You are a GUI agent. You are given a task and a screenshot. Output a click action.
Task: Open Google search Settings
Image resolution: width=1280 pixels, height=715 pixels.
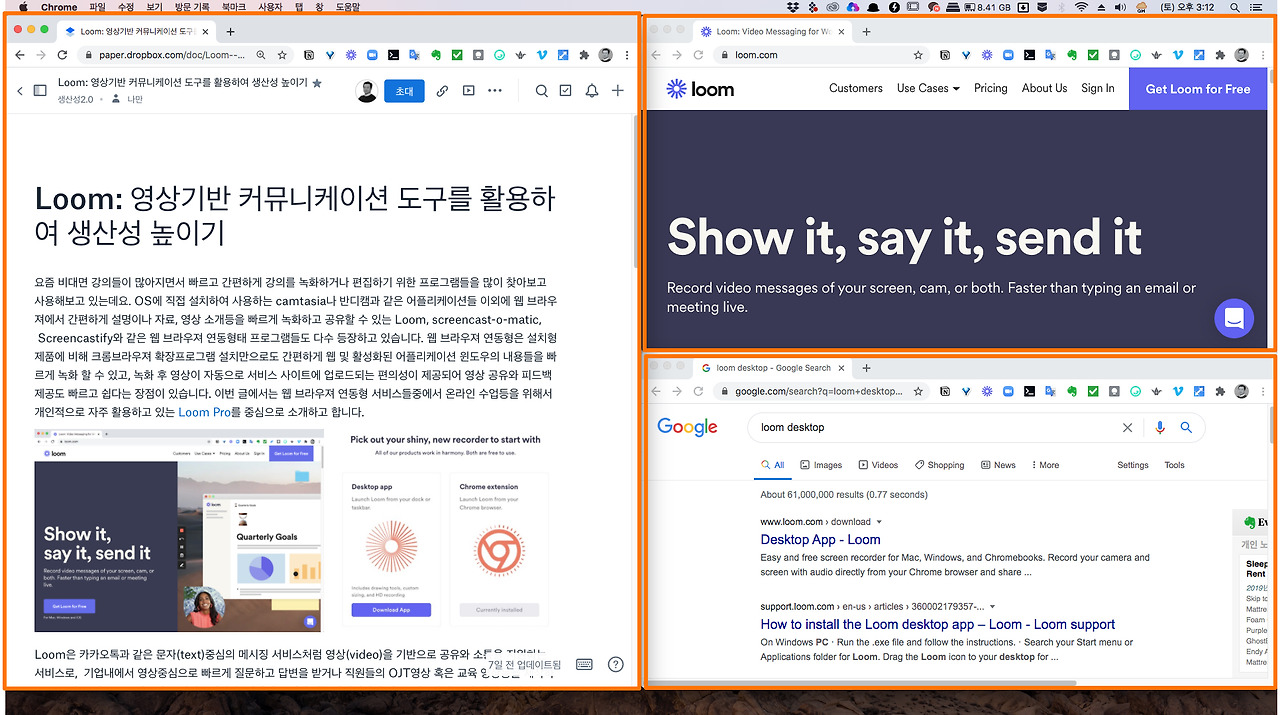pyautogui.click(x=1133, y=465)
